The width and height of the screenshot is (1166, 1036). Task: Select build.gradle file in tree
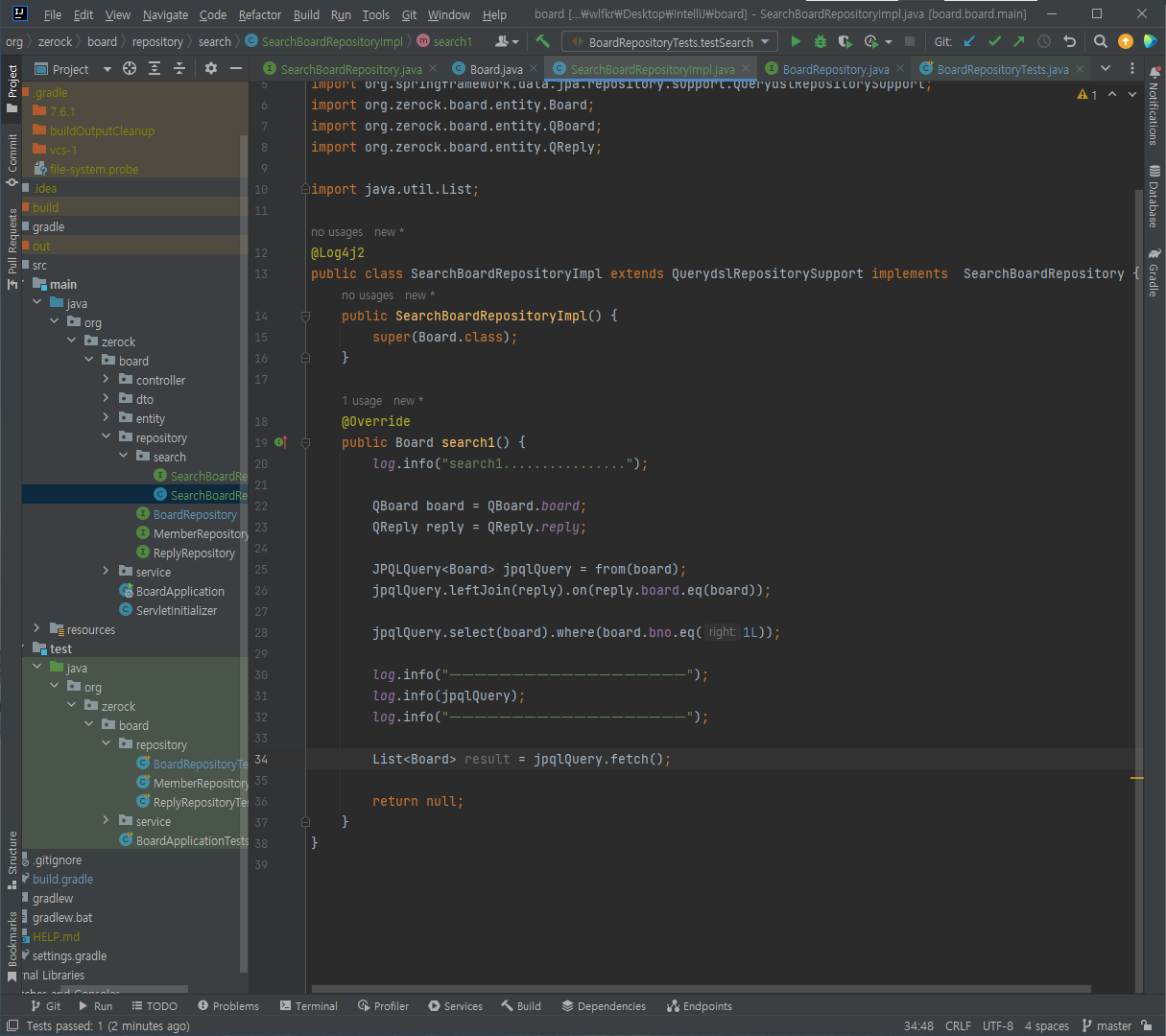[62, 879]
